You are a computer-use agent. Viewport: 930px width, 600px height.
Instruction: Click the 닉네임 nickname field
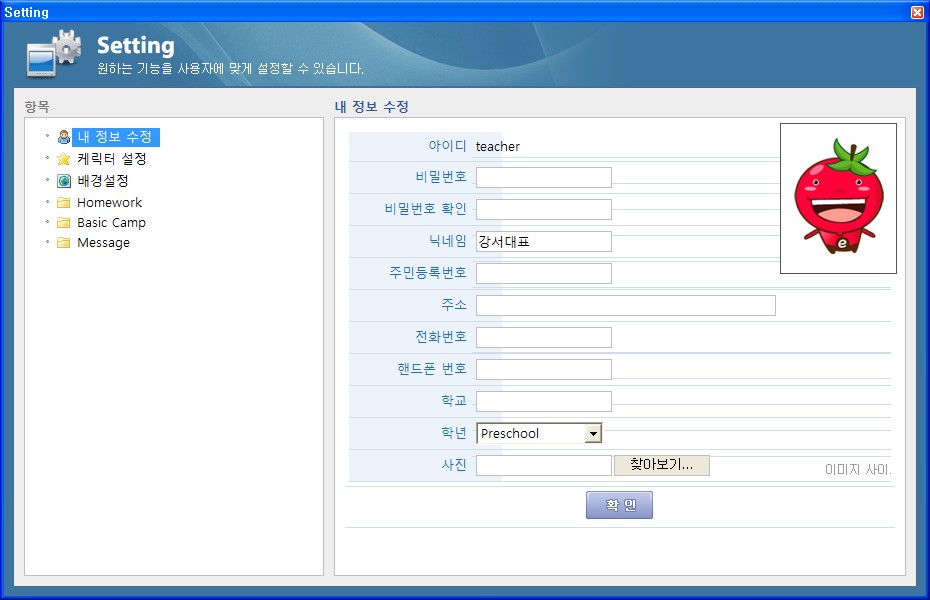[x=543, y=241]
